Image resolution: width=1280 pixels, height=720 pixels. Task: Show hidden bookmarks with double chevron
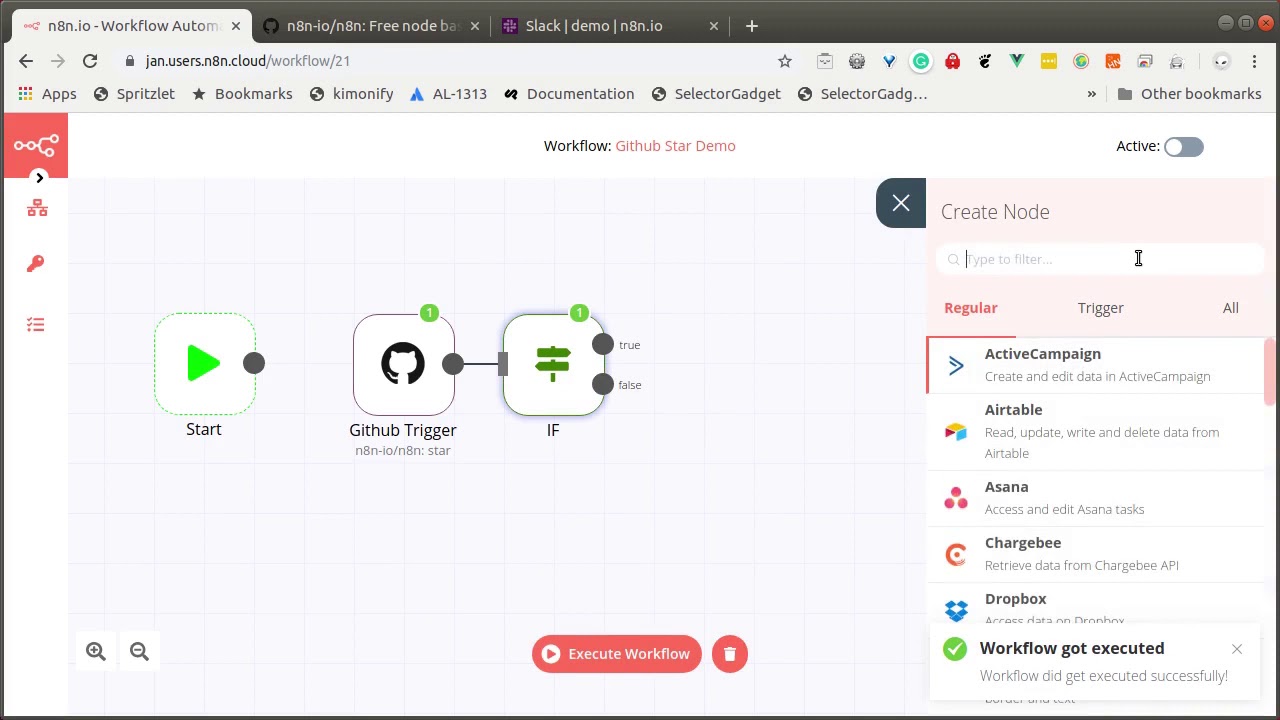[x=1092, y=94]
